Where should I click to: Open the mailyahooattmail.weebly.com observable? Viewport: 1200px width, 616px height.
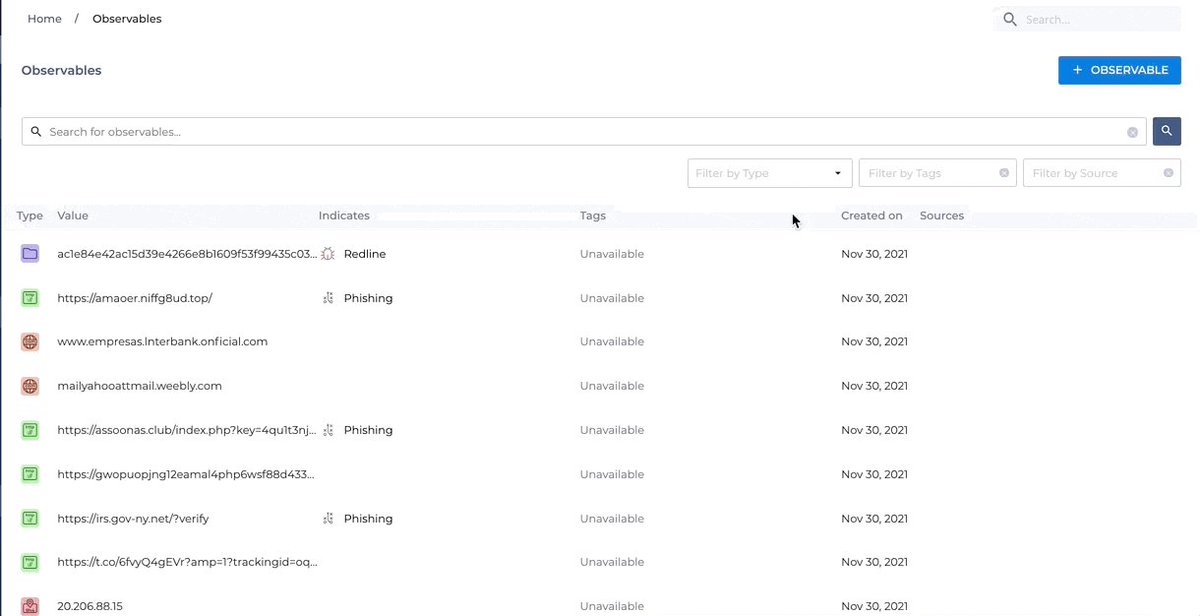pyautogui.click(x=140, y=386)
